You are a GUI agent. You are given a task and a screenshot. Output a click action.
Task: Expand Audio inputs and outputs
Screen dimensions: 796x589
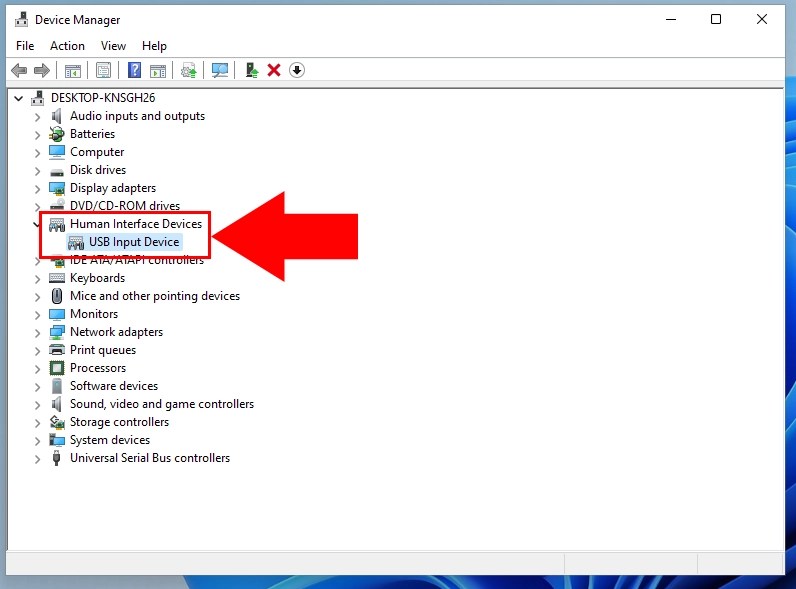click(x=37, y=117)
